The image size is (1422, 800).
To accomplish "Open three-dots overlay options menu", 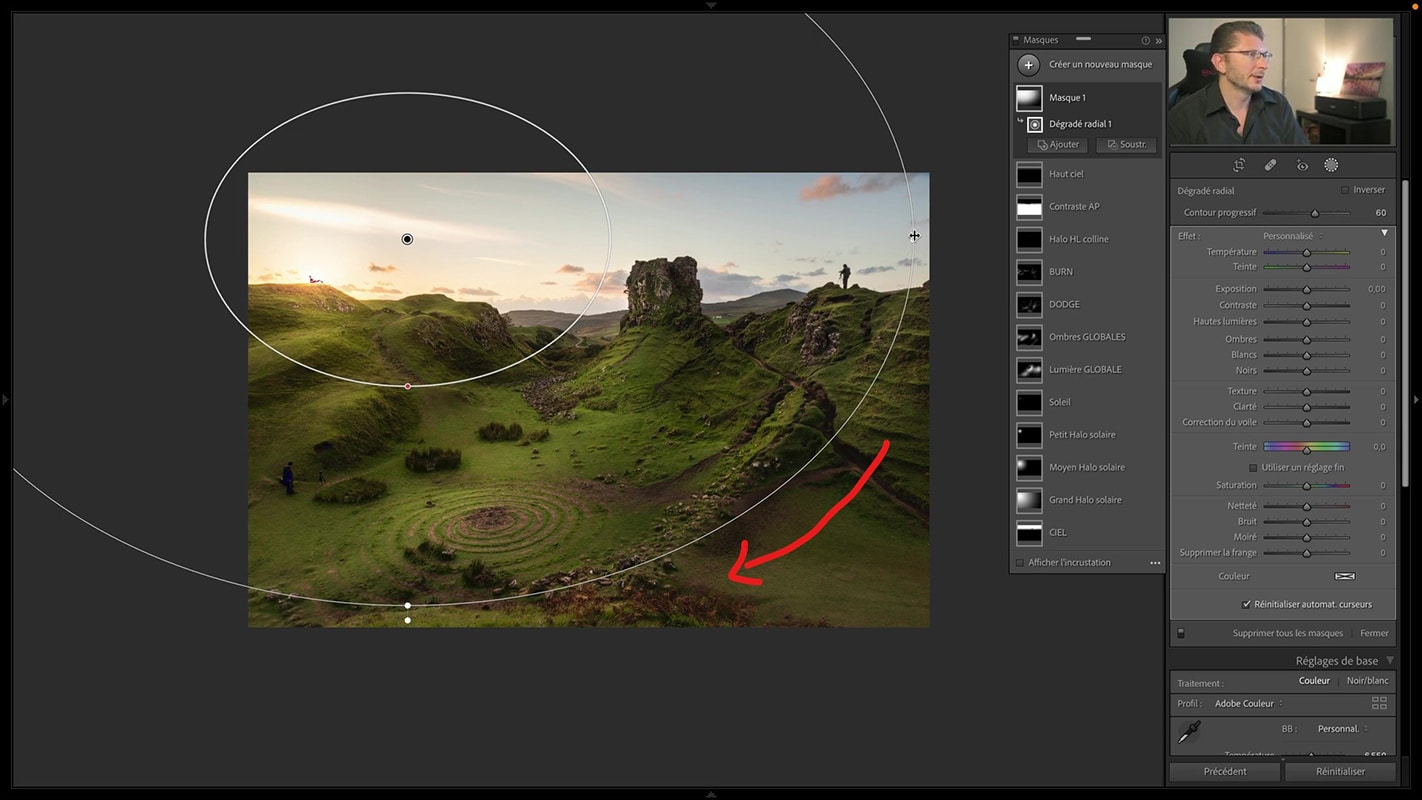I will click(1155, 563).
